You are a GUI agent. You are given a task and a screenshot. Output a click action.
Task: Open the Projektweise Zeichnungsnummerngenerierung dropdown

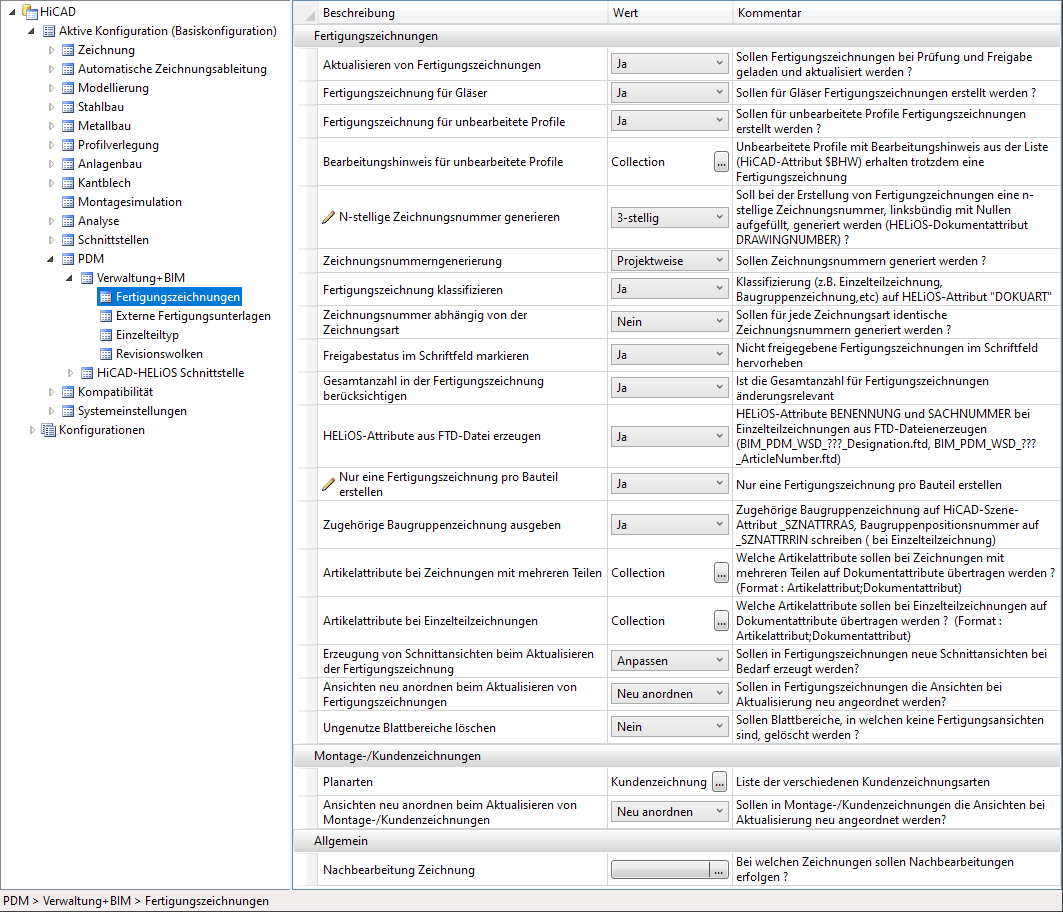(x=669, y=260)
